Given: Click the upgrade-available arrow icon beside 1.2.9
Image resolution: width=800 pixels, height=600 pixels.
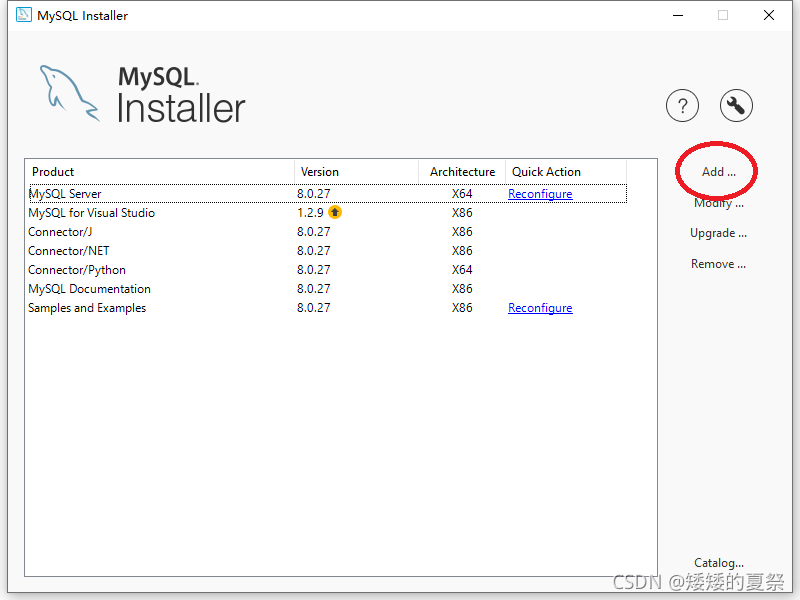Looking at the screenshot, I should [335, 212].
